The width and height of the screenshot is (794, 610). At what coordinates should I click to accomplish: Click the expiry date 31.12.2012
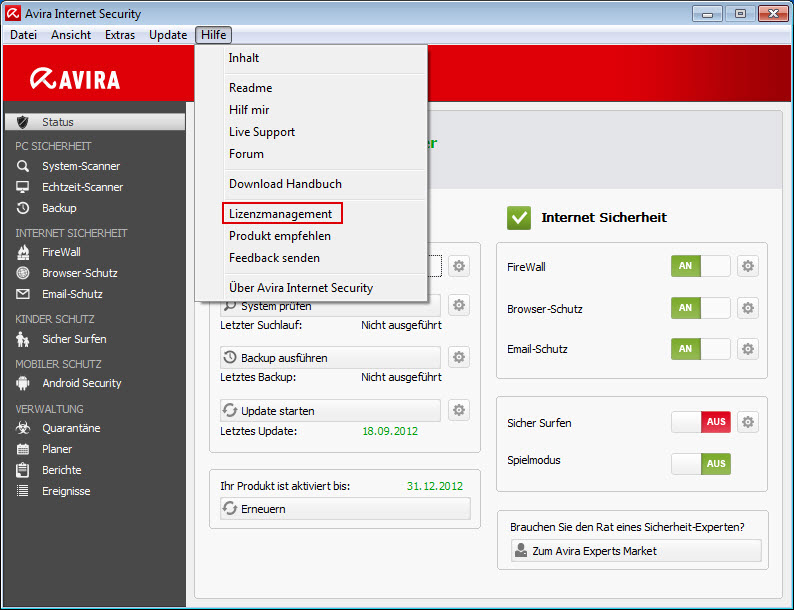[x=435, y=486]
